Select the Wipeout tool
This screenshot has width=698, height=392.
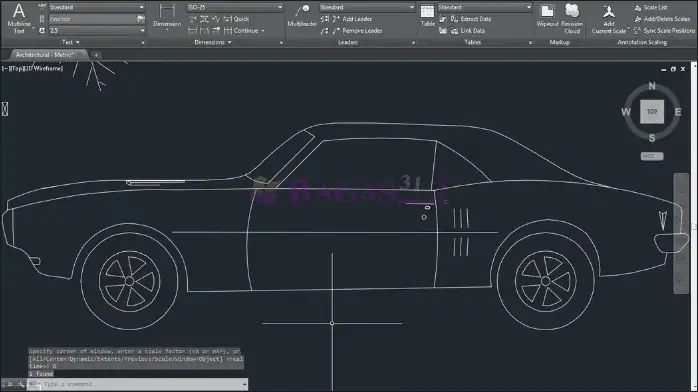[x=547, y=16]
